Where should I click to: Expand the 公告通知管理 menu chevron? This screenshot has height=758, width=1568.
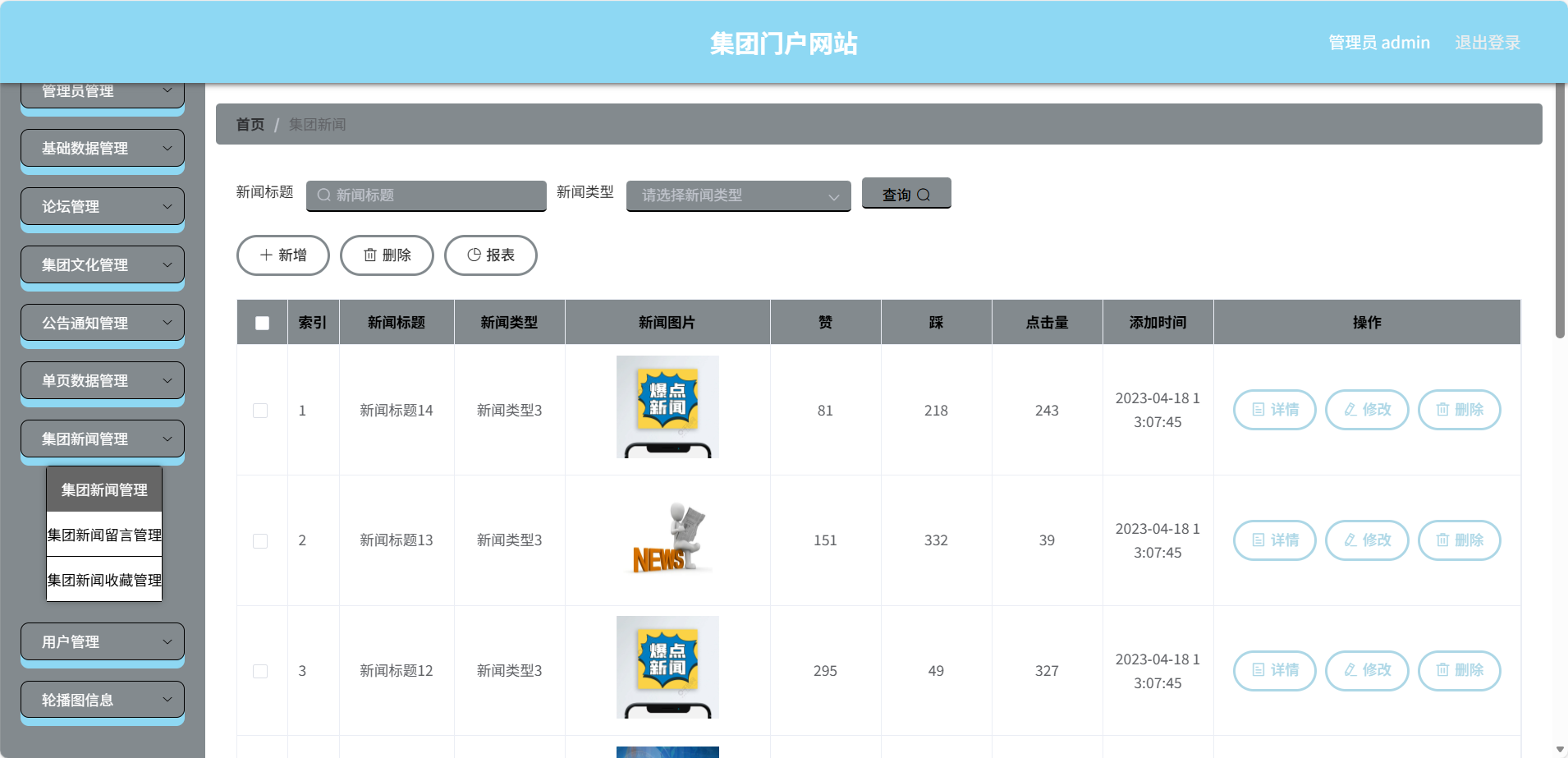click(167, 323)
